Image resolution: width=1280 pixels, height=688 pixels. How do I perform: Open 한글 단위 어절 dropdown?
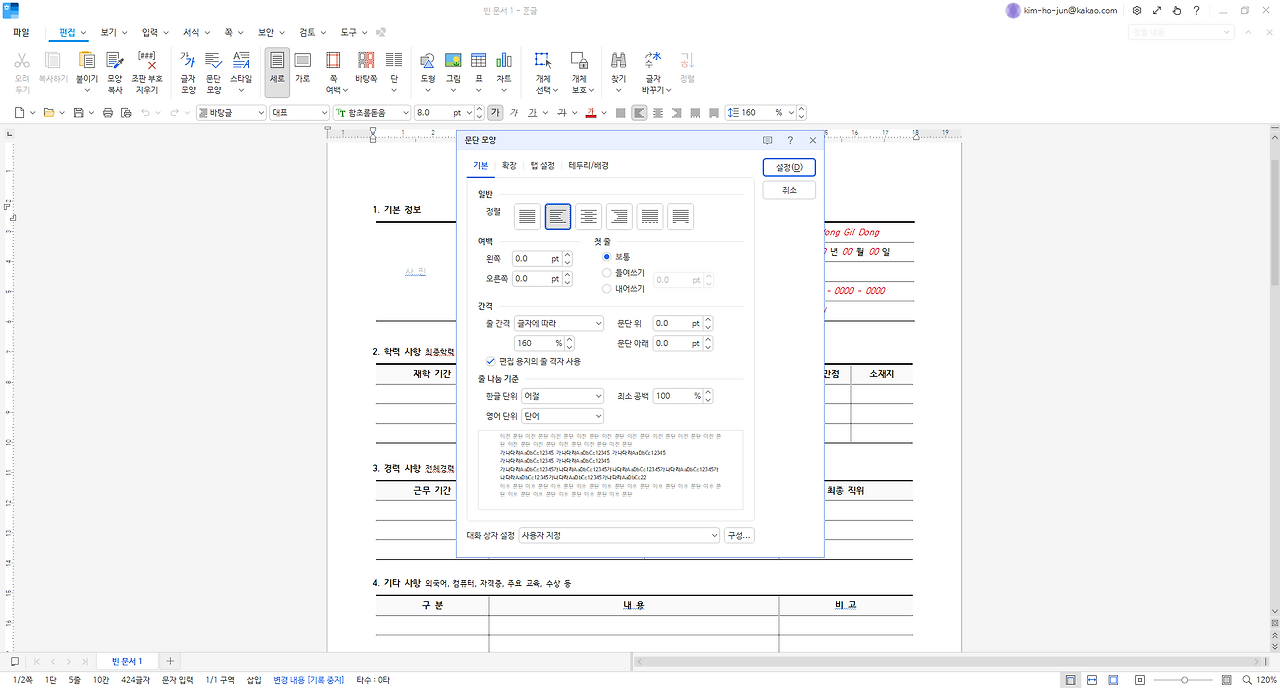(563, 396)
